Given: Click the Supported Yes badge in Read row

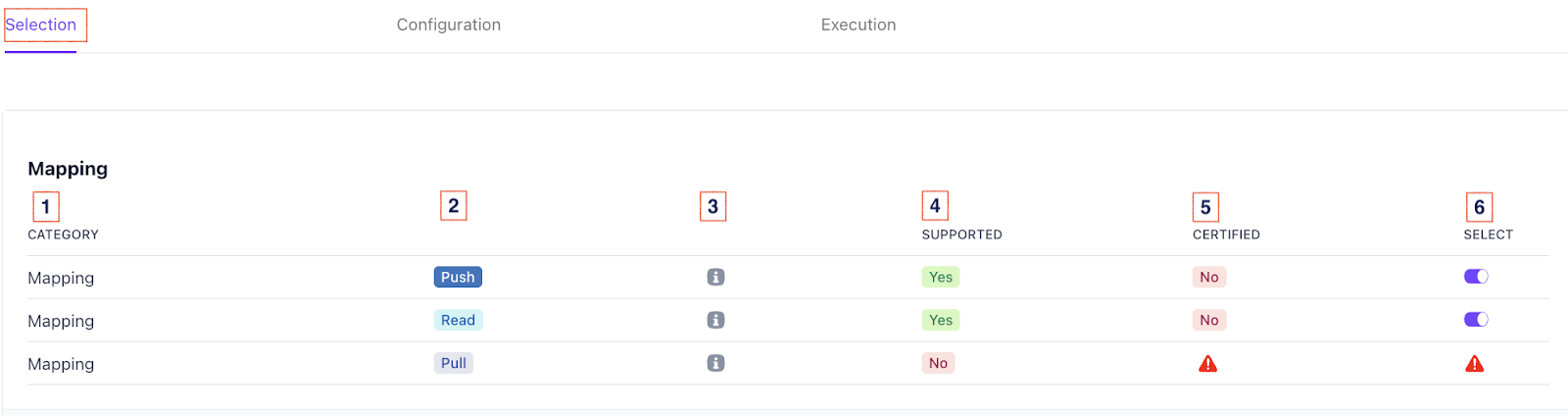Looking at the screenshot, I should [941, 320].
